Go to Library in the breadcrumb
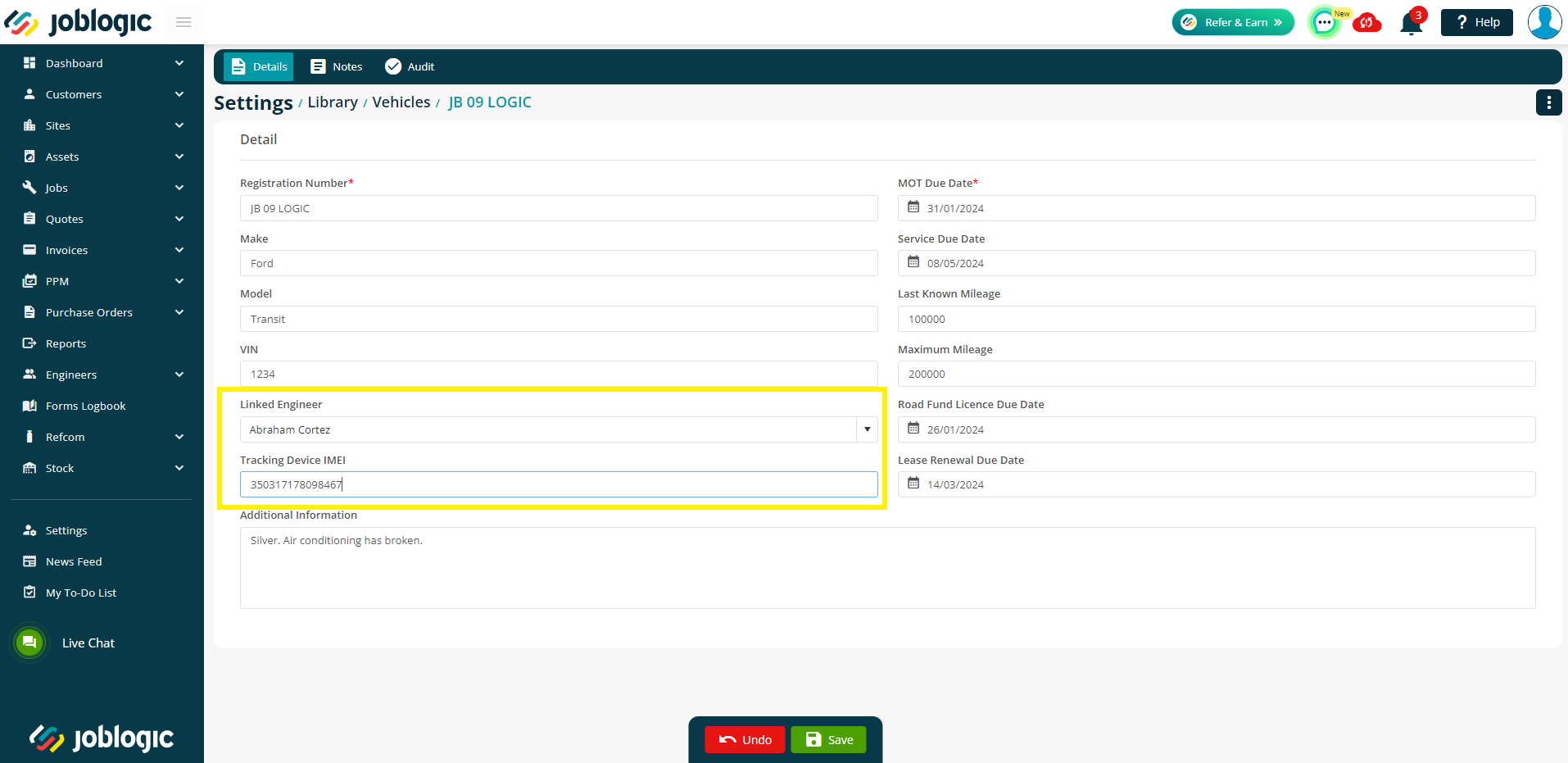The height and width of the screenshot is (763, 1568). tap(333, 102)
